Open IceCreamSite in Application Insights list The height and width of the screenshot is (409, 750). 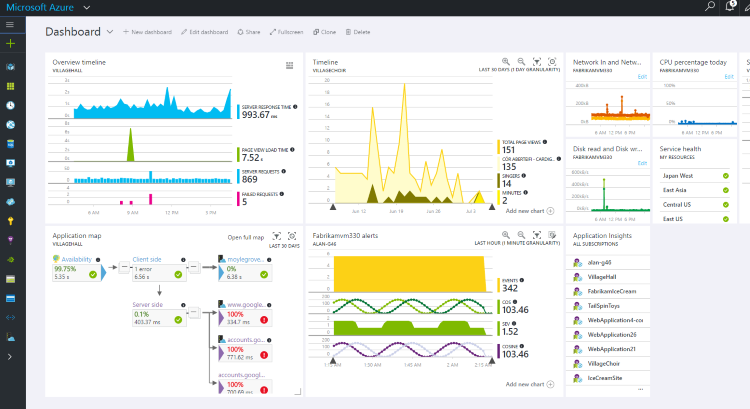click(610, 378)
